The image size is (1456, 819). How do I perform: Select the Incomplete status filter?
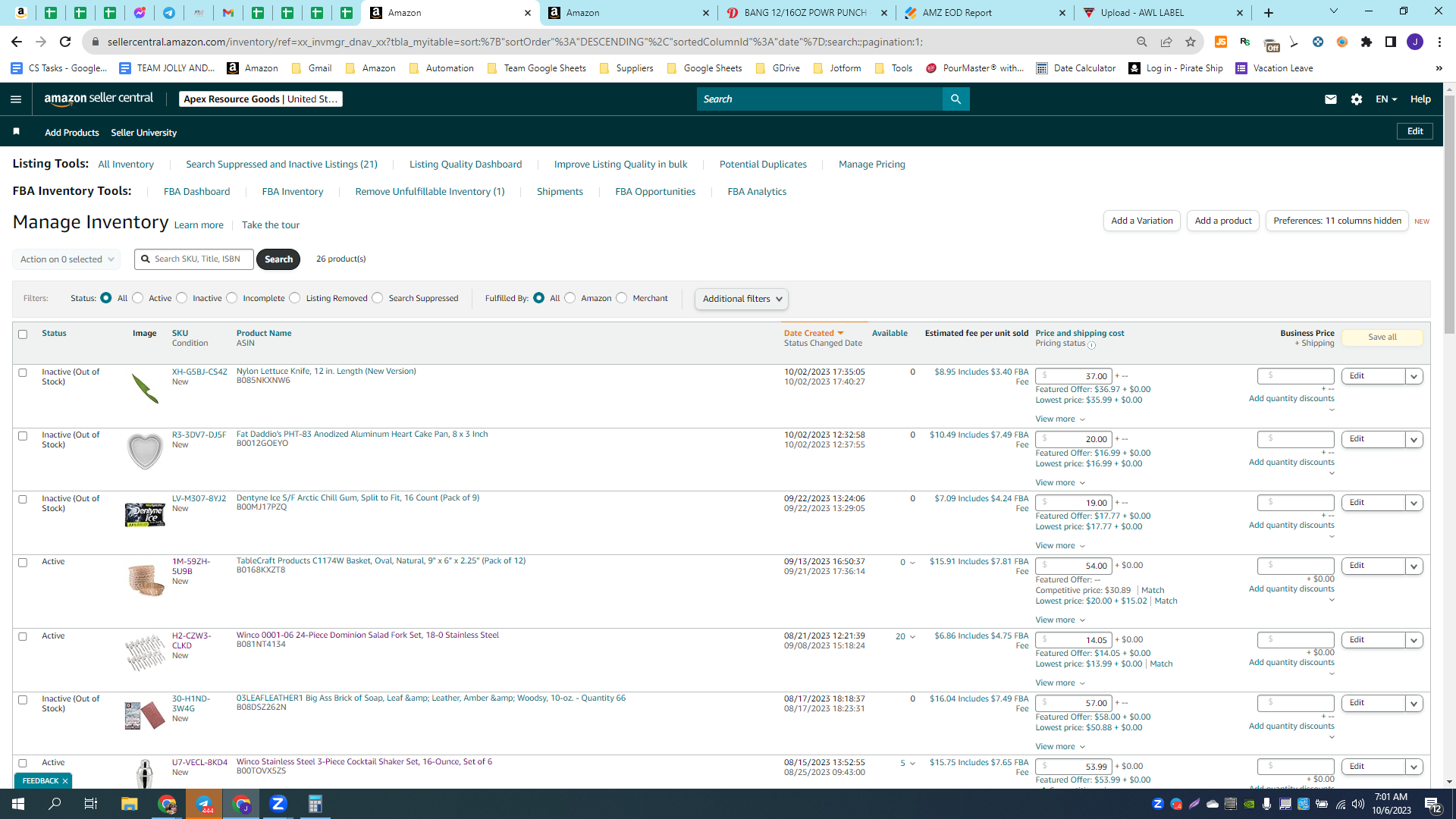pos(232,298)
